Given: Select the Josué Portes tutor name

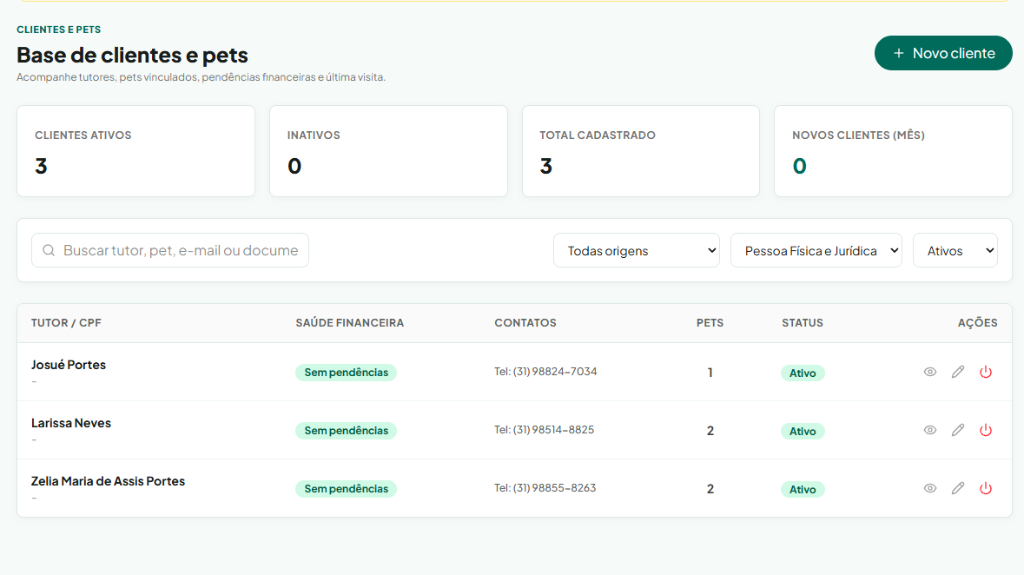Looking at the screenshot, I should coord(69,365).
